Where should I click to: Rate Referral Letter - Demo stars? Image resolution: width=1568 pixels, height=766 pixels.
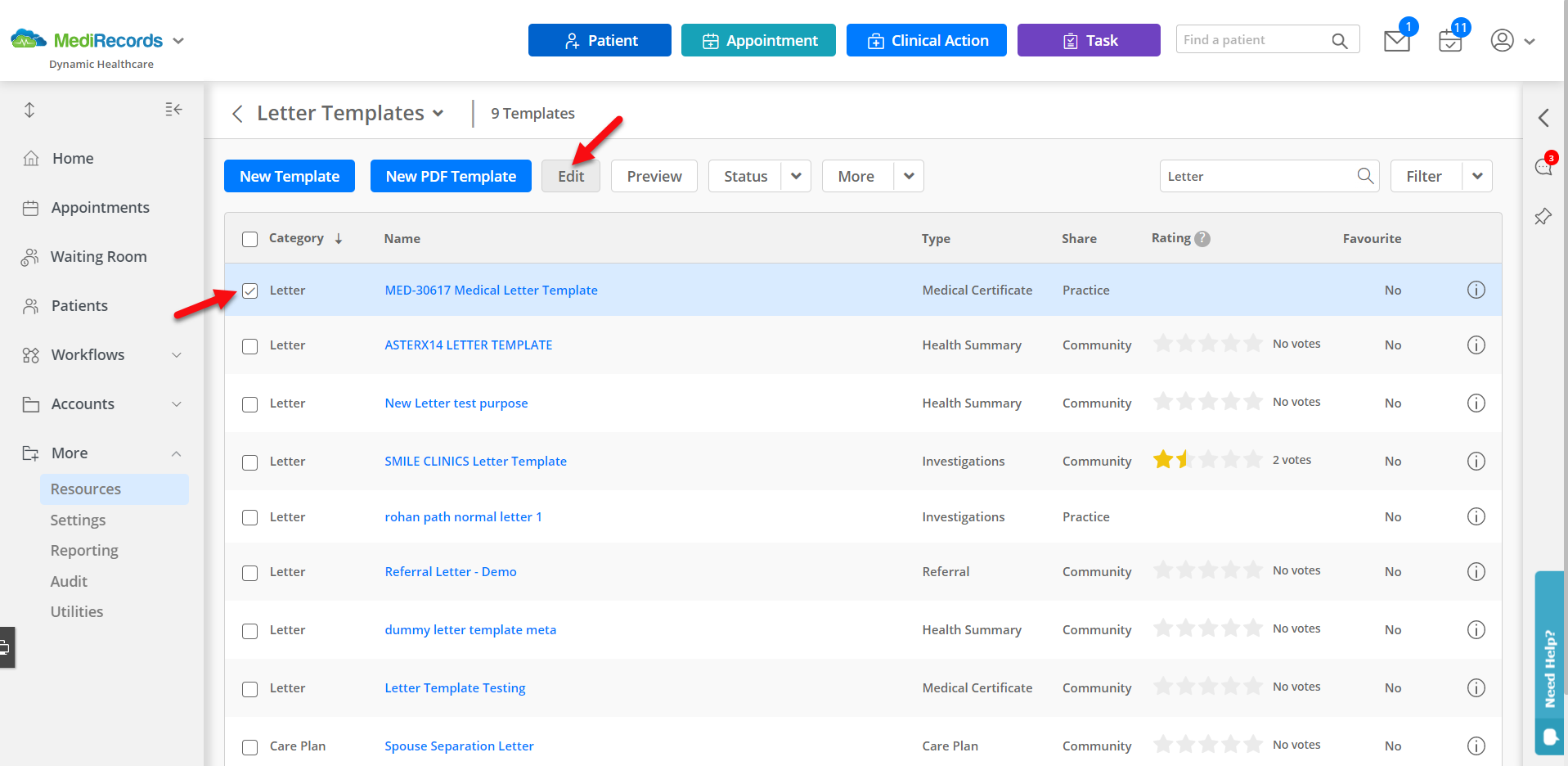click(x=1207, y=570)
